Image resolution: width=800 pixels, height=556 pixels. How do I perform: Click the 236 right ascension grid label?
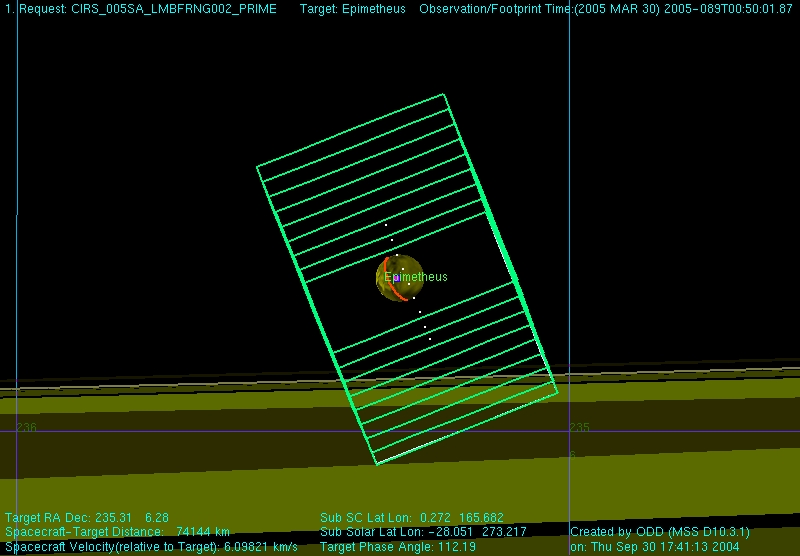(x=26, y=427)
